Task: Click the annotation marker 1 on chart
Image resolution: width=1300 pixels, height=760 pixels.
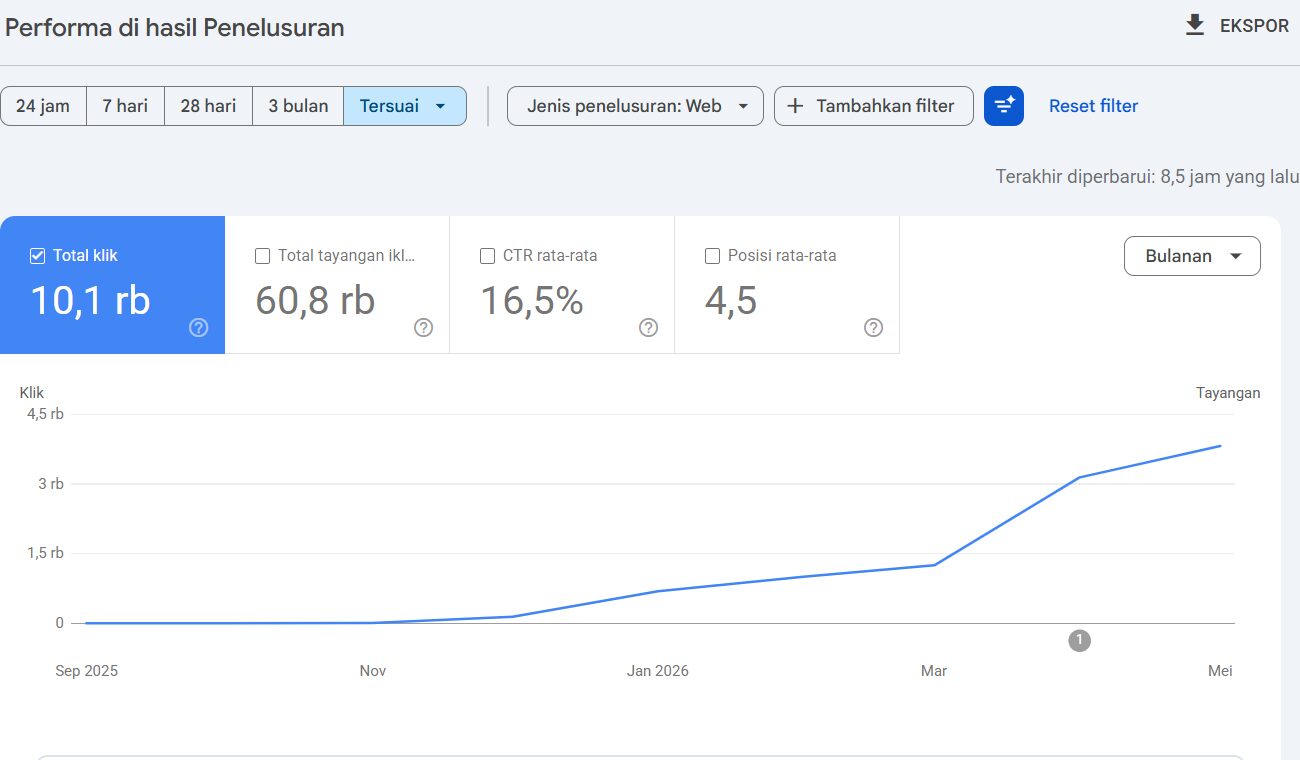Action: [1079, 641]
